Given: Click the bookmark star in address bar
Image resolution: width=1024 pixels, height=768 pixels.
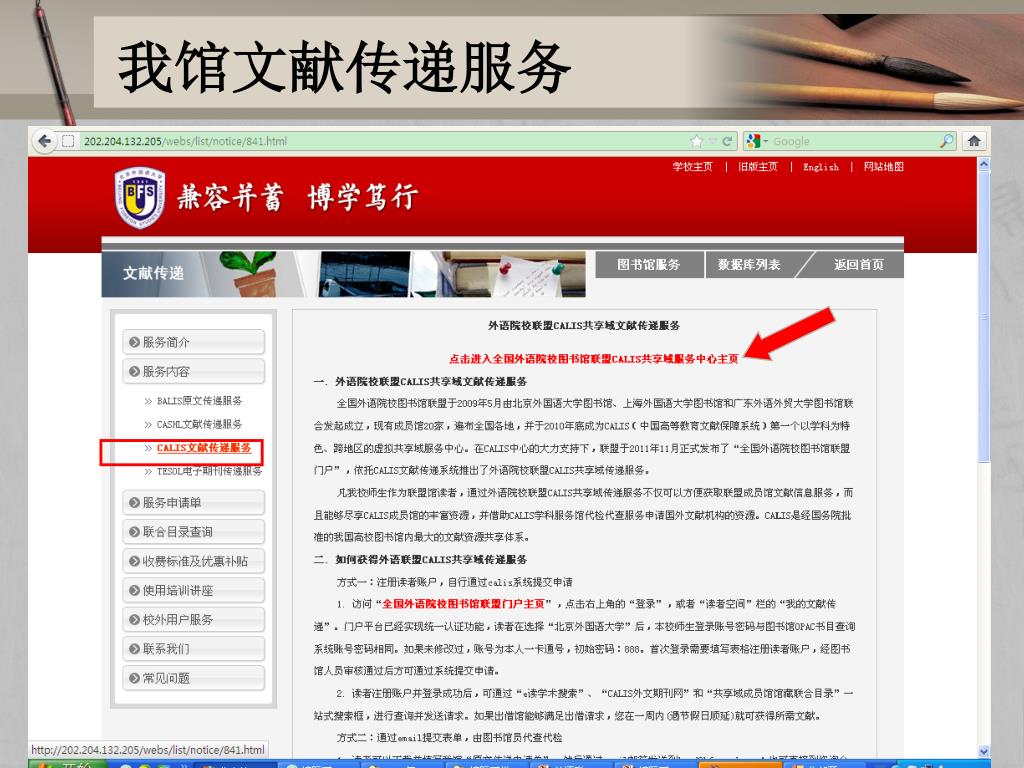Looking at the screenshot, I should pos(697,141).
